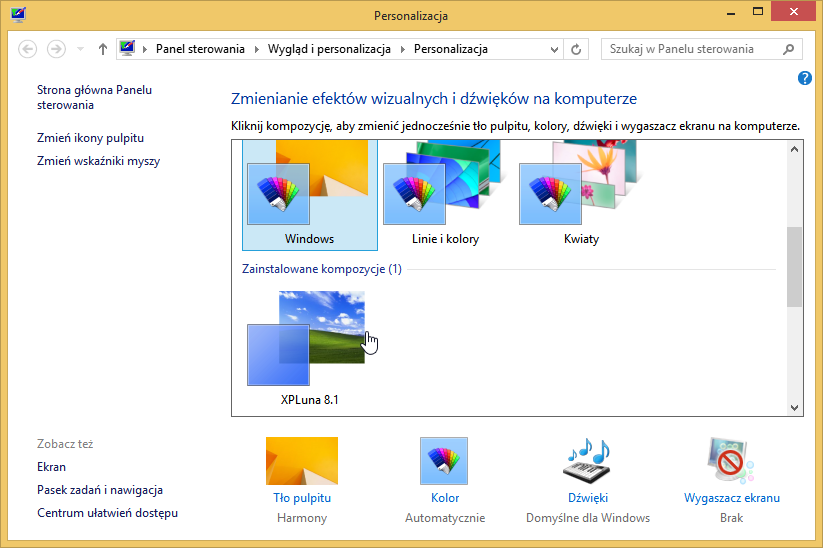Apply the Linie i kolory theme
Screen dimensions: 823x548
pos(445,195)
